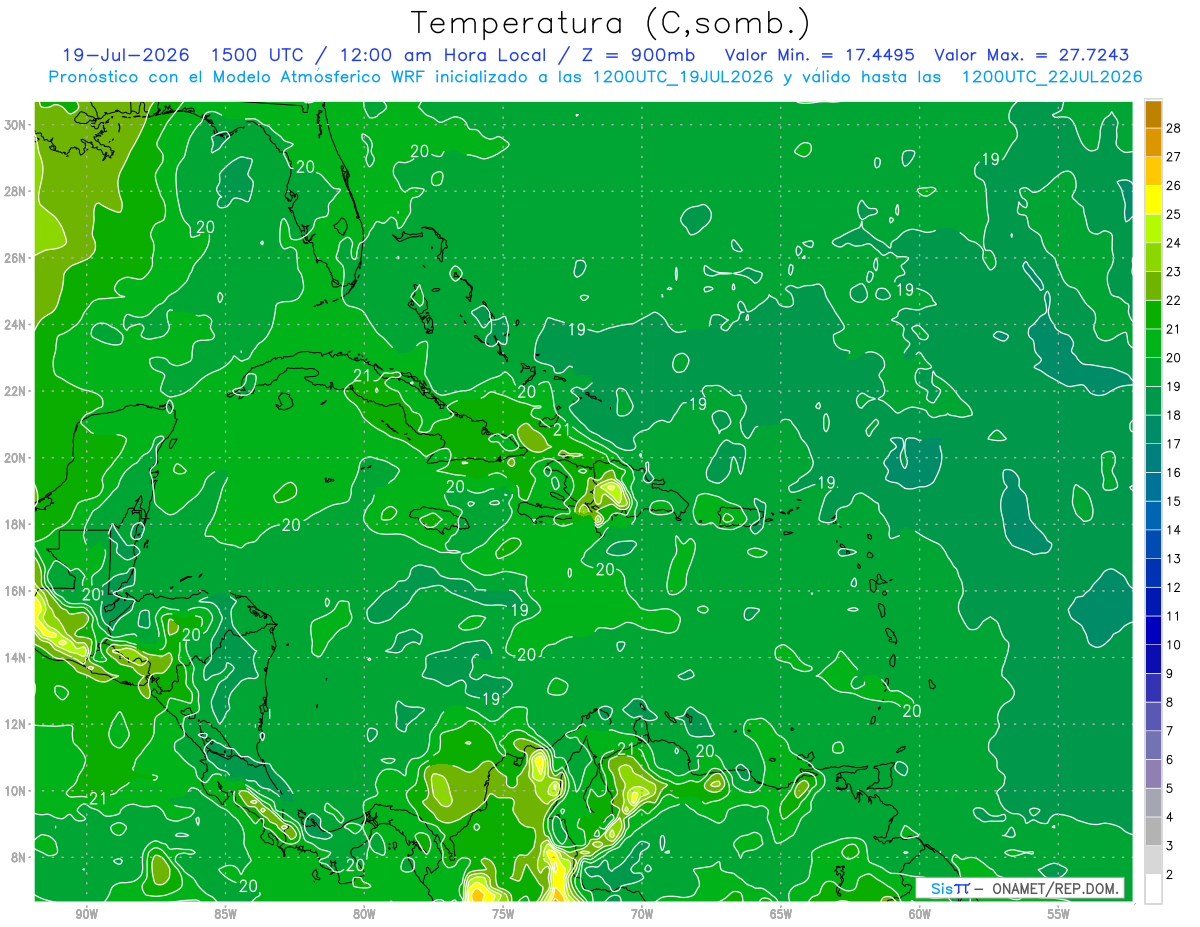
Task: Click the dark blue colorbar swatch between 10 and 11
Action: click(x=1153, y=631)
